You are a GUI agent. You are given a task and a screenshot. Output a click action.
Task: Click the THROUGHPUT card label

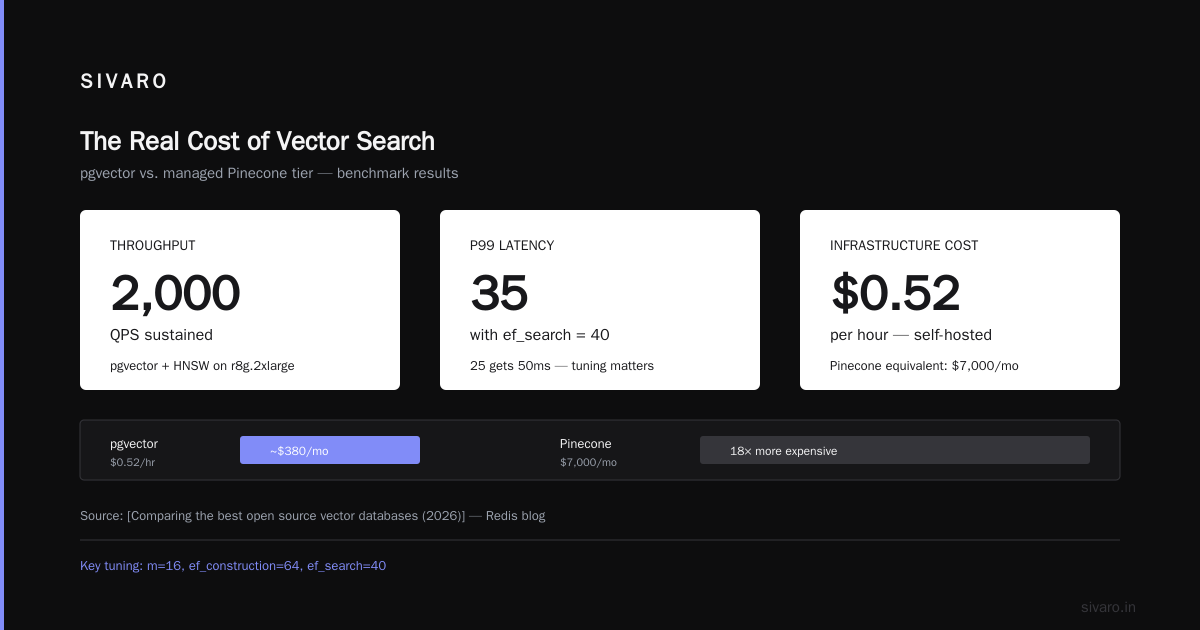153,245
